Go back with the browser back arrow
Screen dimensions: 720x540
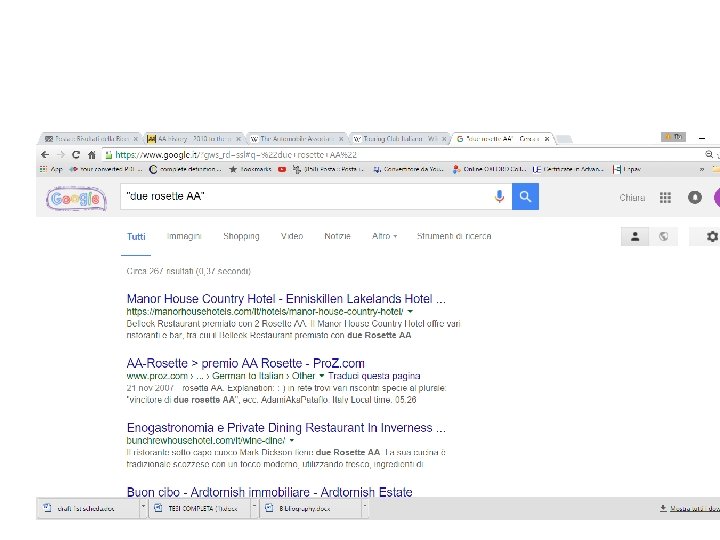pos(45,155)
